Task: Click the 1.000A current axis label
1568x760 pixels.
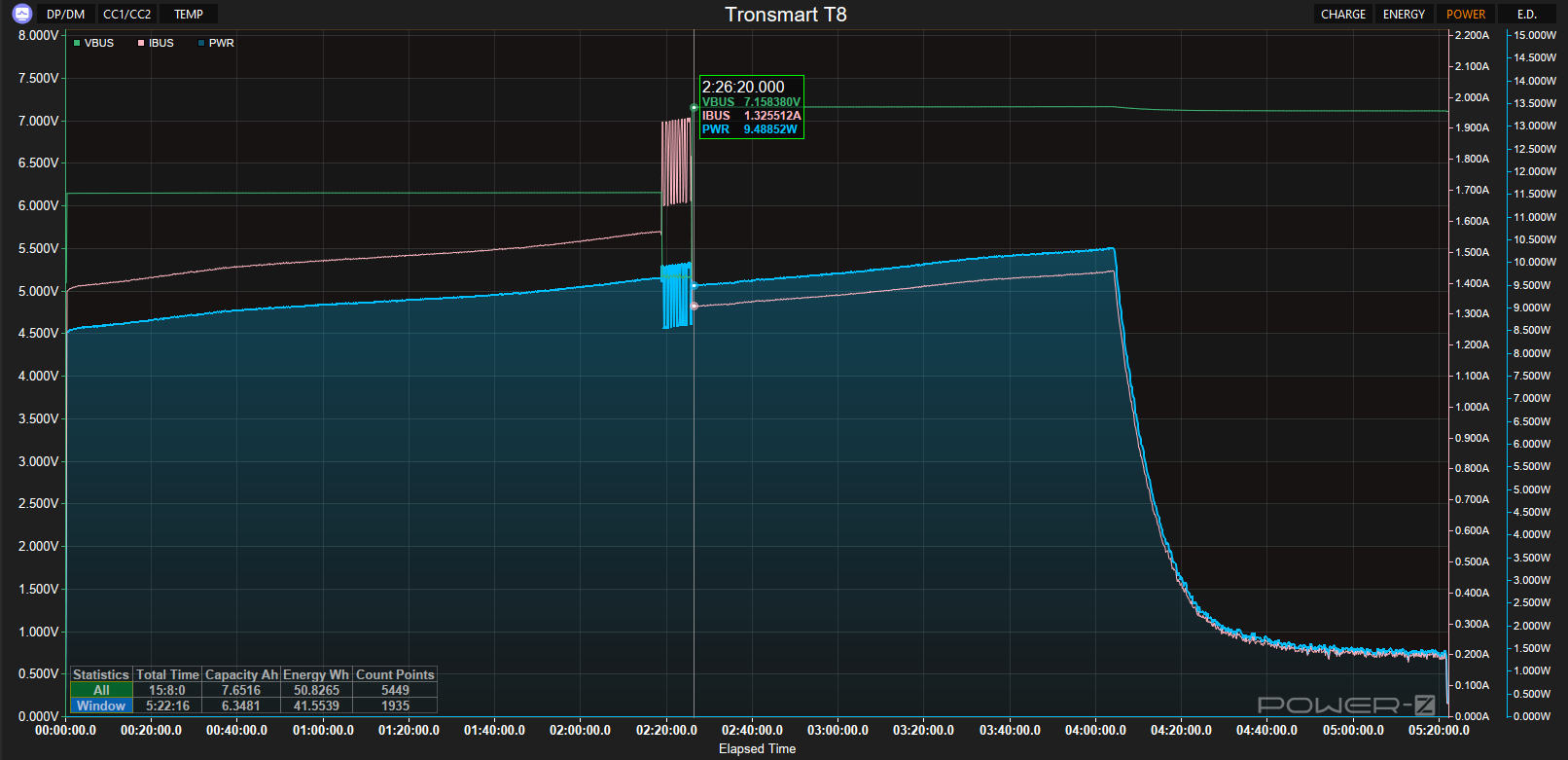Action: click(1472, 407)
